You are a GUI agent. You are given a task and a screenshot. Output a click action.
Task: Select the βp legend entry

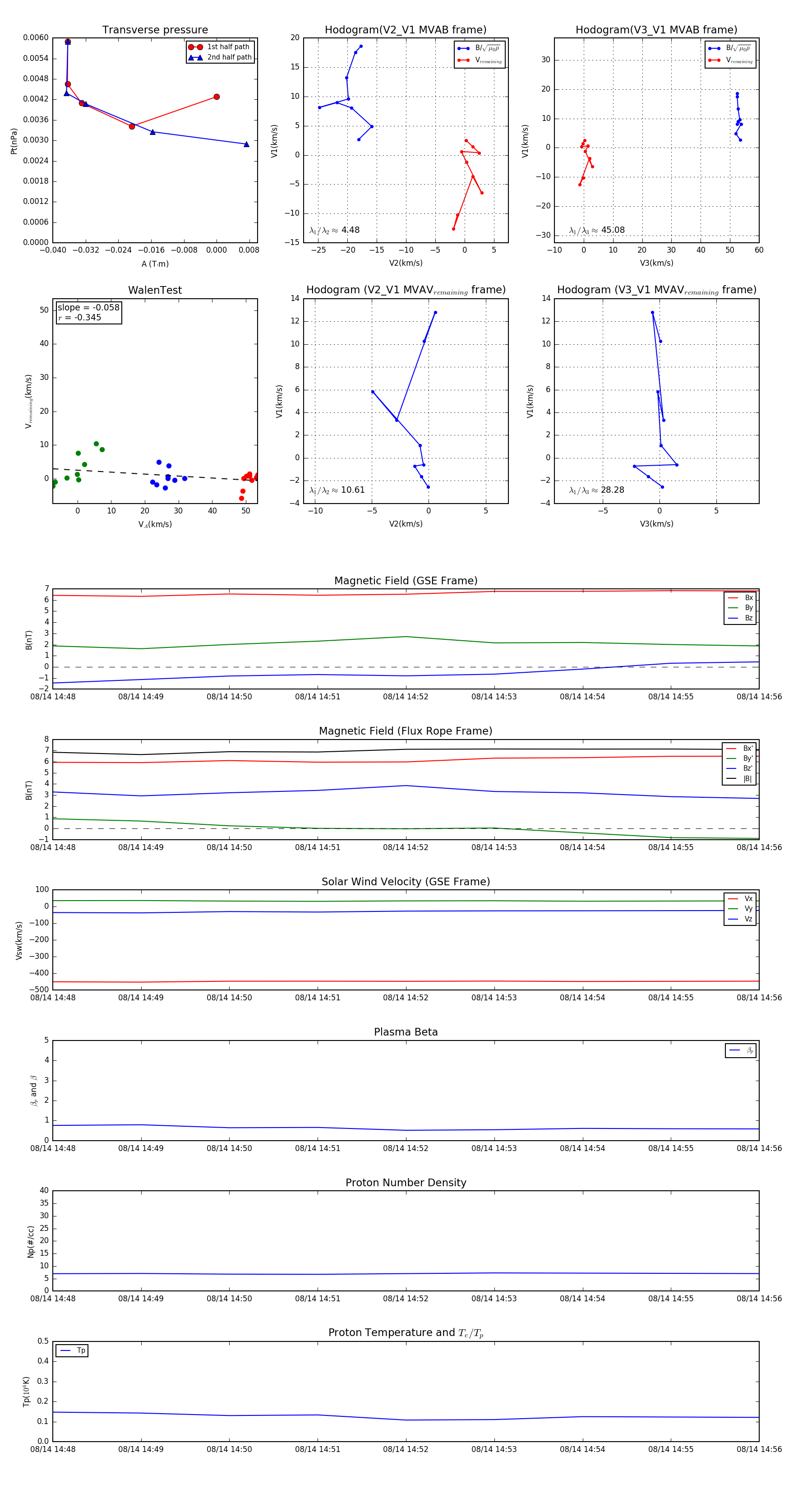pyautogui.click(x=741, y=1050)
